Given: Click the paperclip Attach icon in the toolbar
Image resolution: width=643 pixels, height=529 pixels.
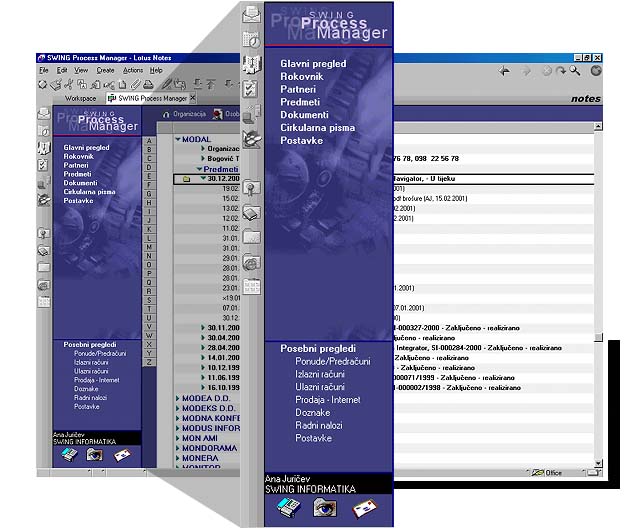Looking at the screenshot, I should point(135,84).
